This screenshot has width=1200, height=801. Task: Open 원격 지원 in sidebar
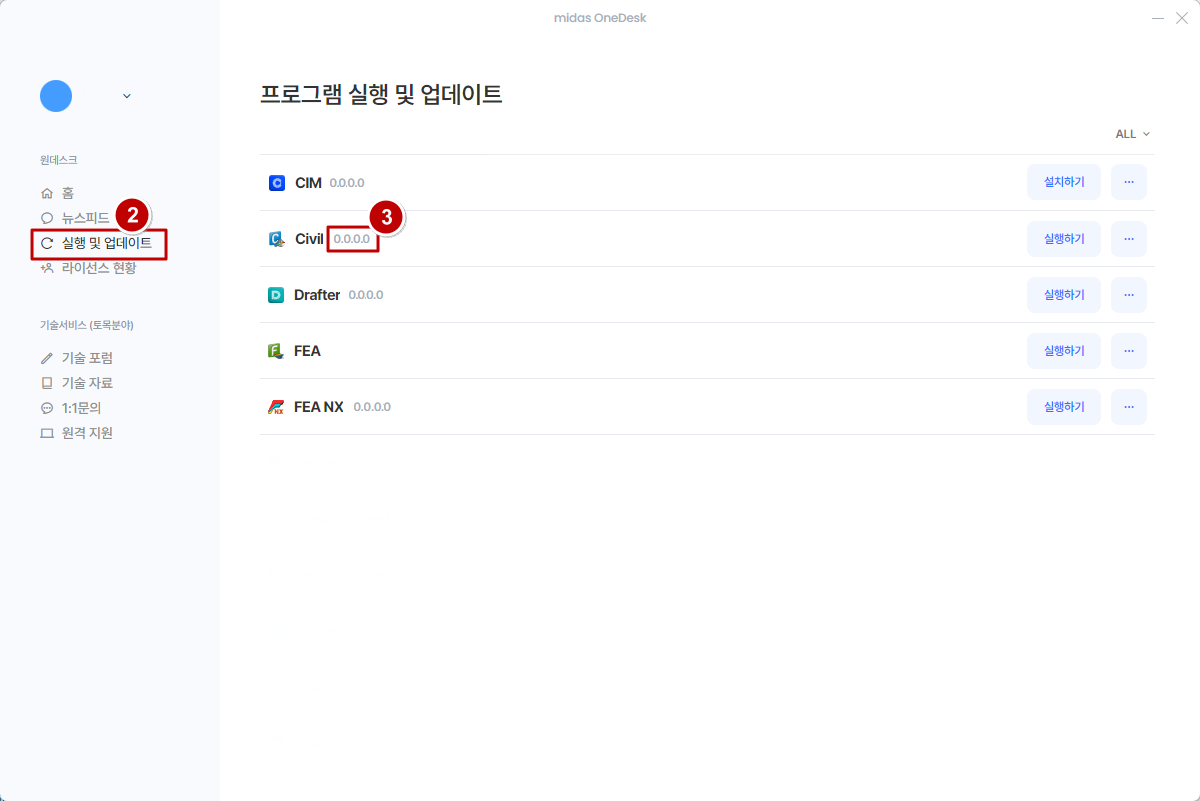click(87, 433)
